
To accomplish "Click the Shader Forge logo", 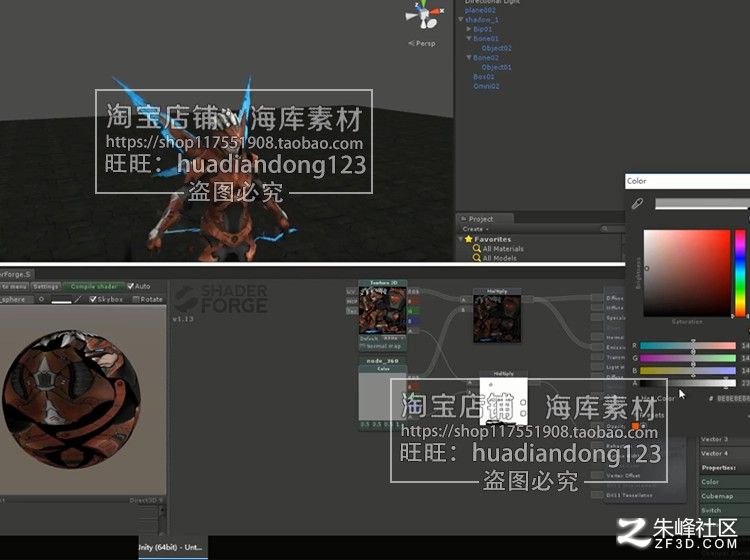I will point(220,298).
